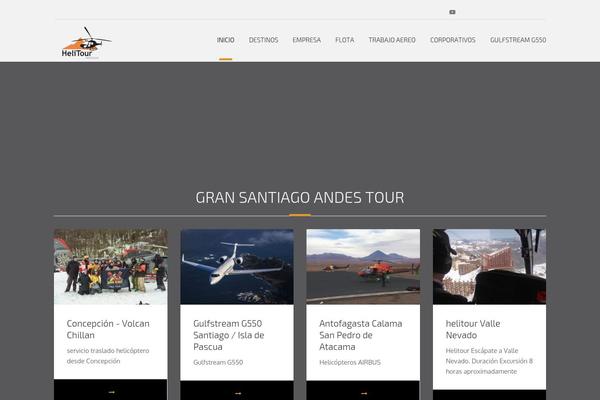Viewport: 600px width, 400px height.
Task: Select the INICIO menu item
Action: tap(225, 40)
